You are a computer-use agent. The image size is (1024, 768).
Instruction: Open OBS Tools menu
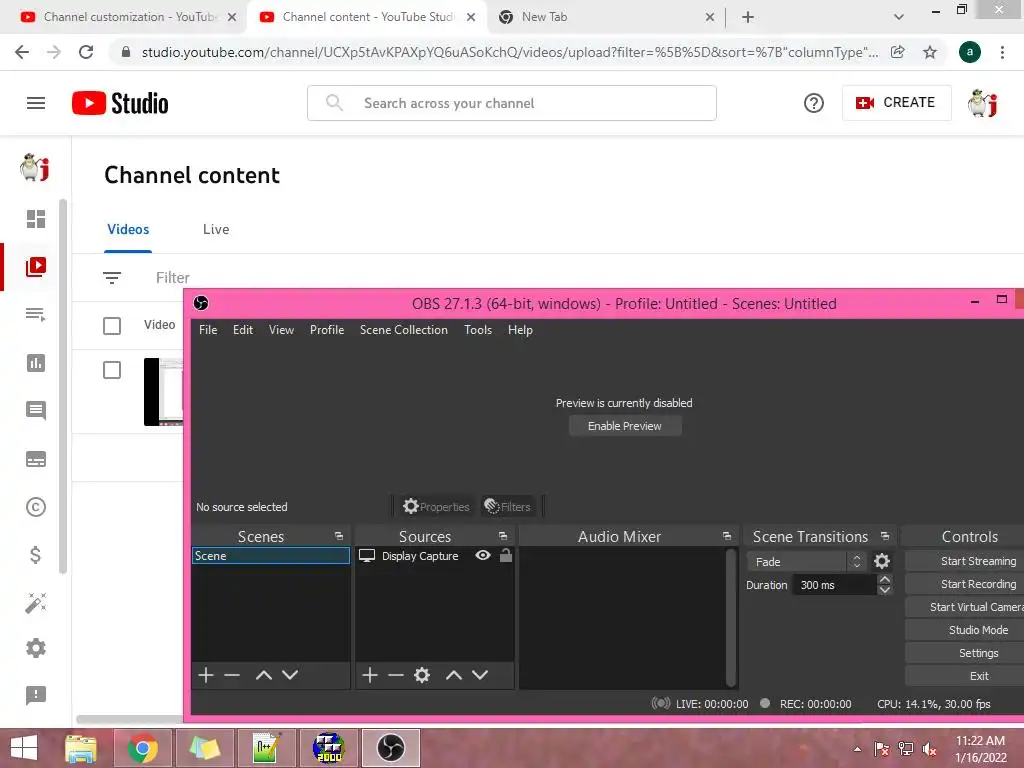pos(478,330)
